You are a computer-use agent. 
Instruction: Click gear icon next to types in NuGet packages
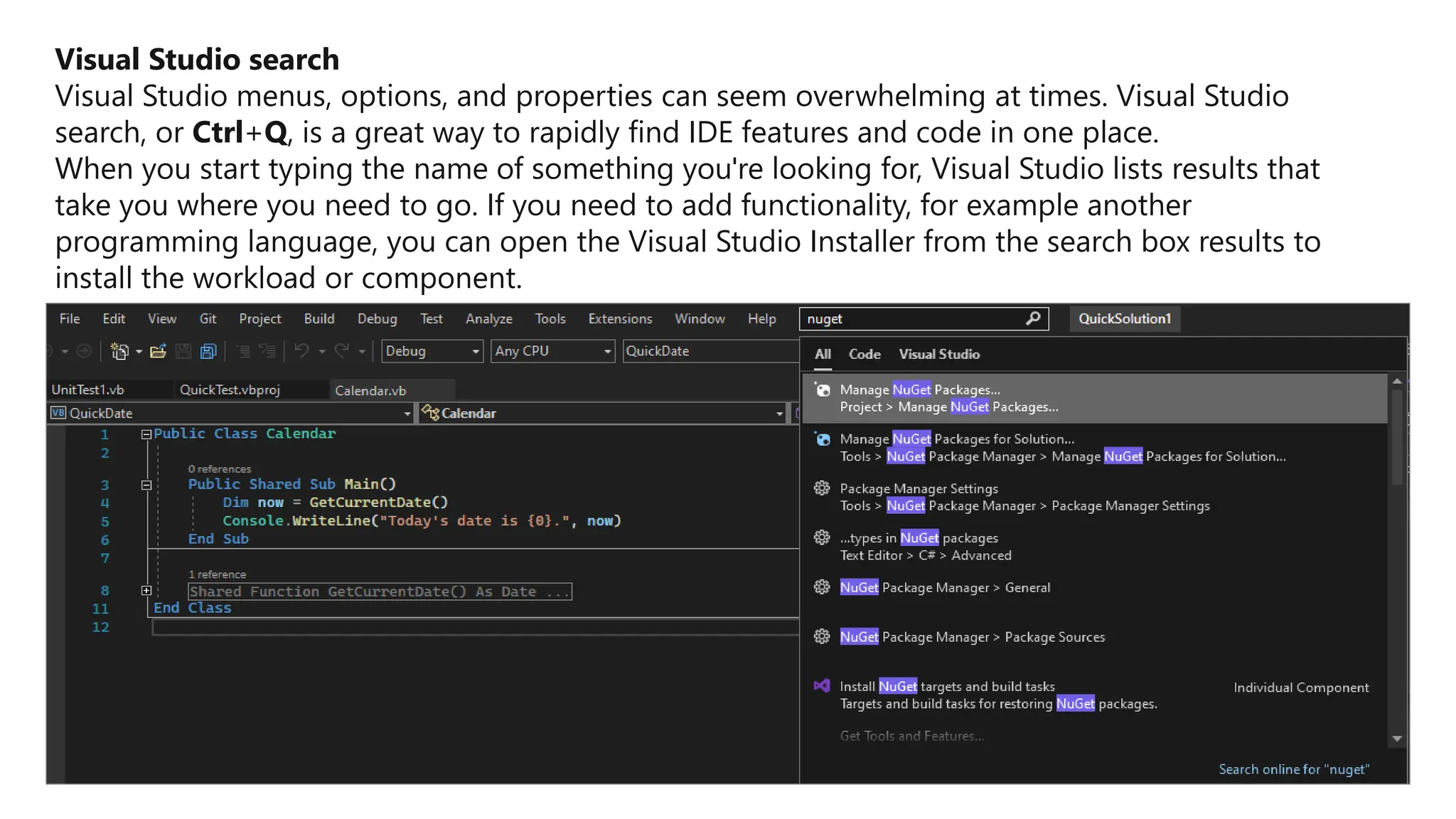point(822,538)
